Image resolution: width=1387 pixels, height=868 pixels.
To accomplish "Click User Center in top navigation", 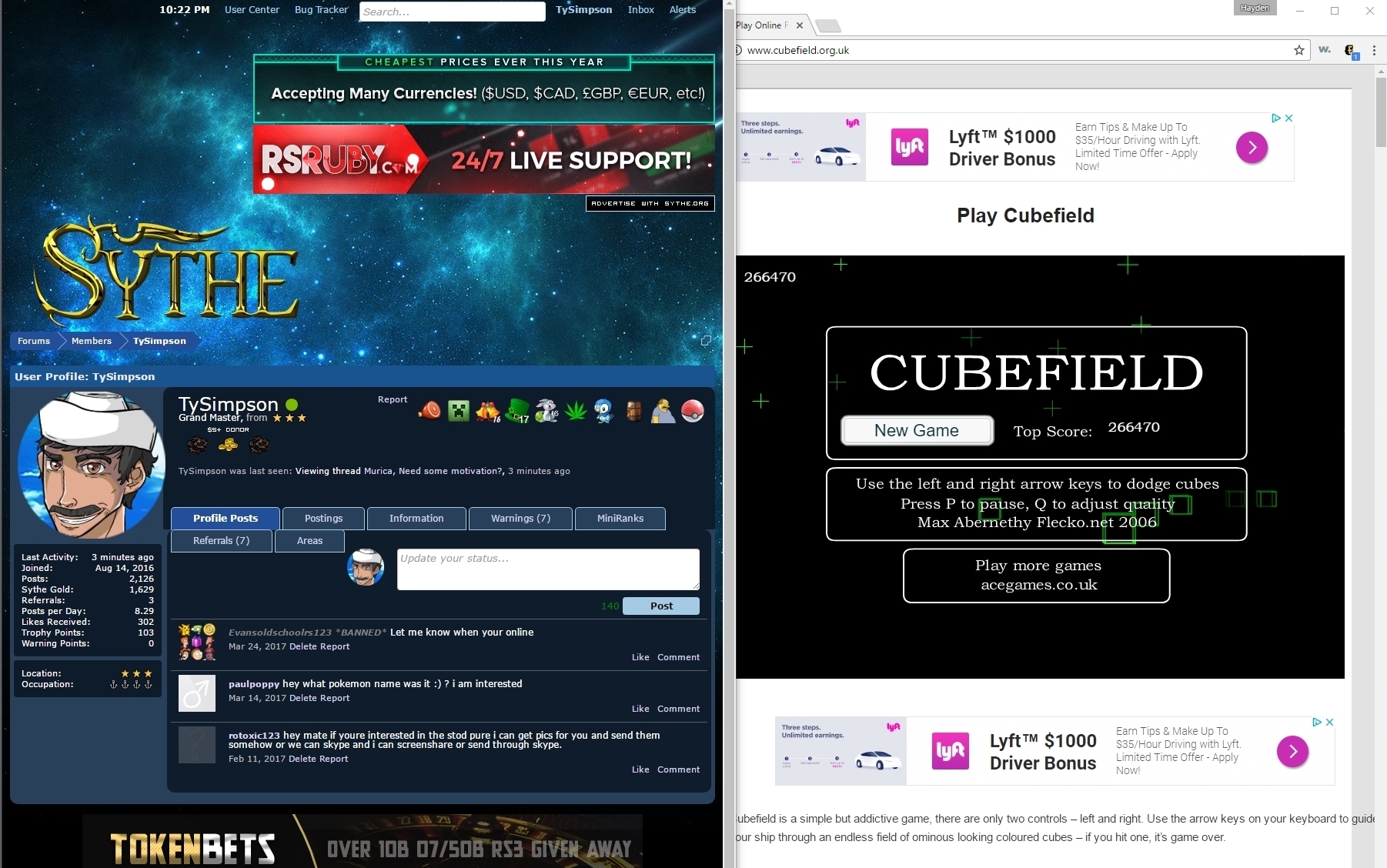I will pyautogui.click(x=252, y=10).
